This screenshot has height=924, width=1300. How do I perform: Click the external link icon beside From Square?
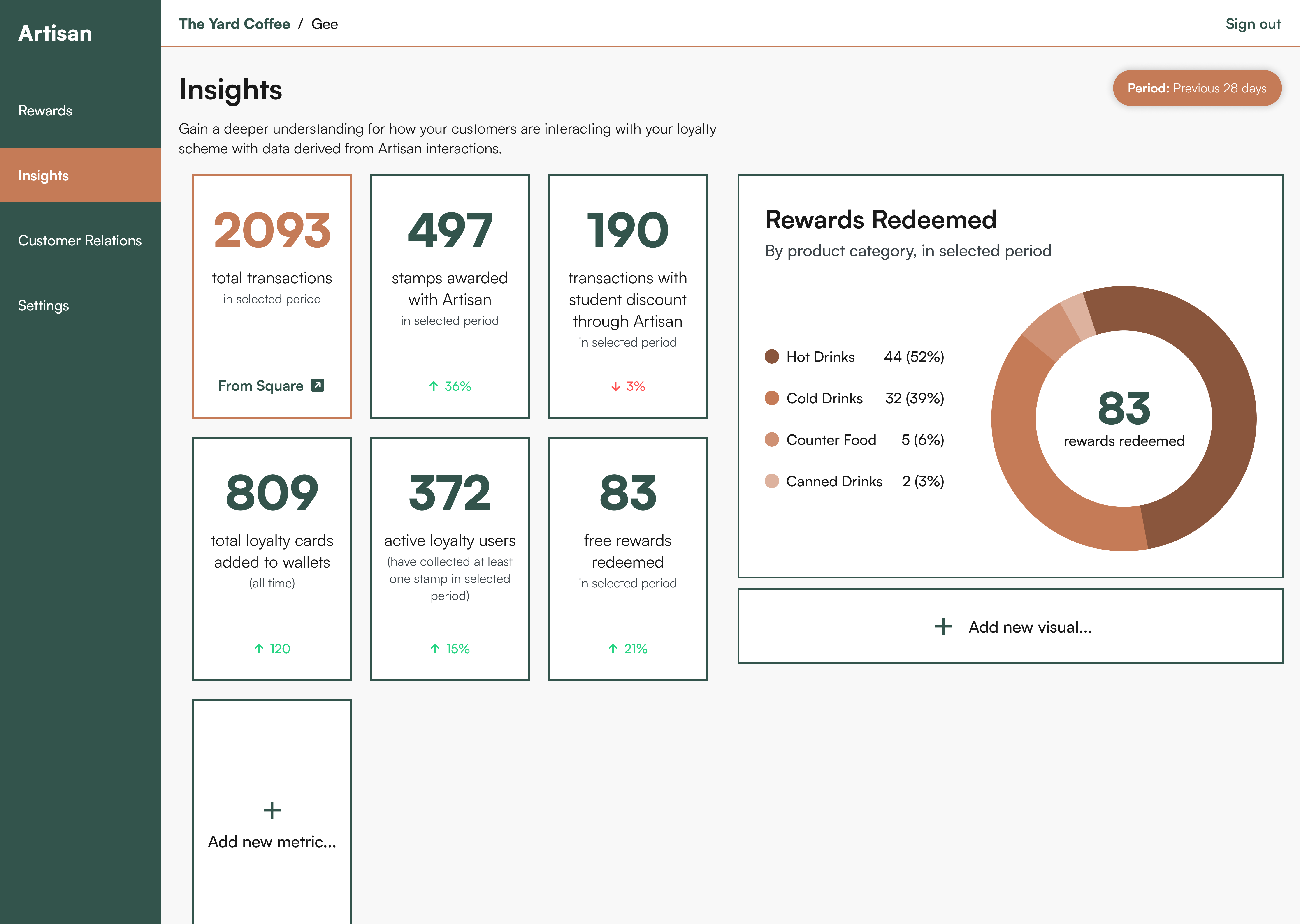tap(318, 385)
